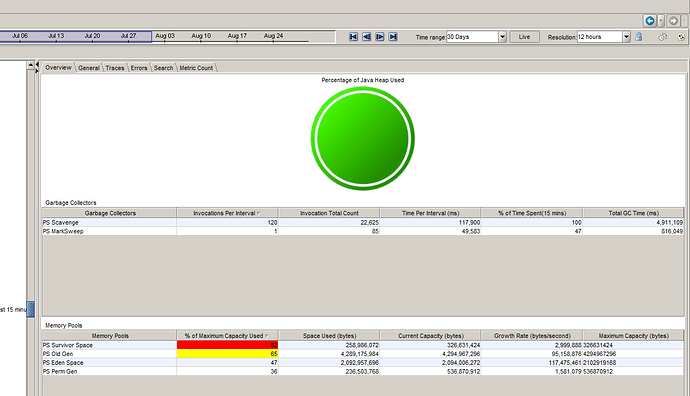This screenshot has width=690, height=396.
Task: Sort by Invocations Per Interval column
Action: 227,213
